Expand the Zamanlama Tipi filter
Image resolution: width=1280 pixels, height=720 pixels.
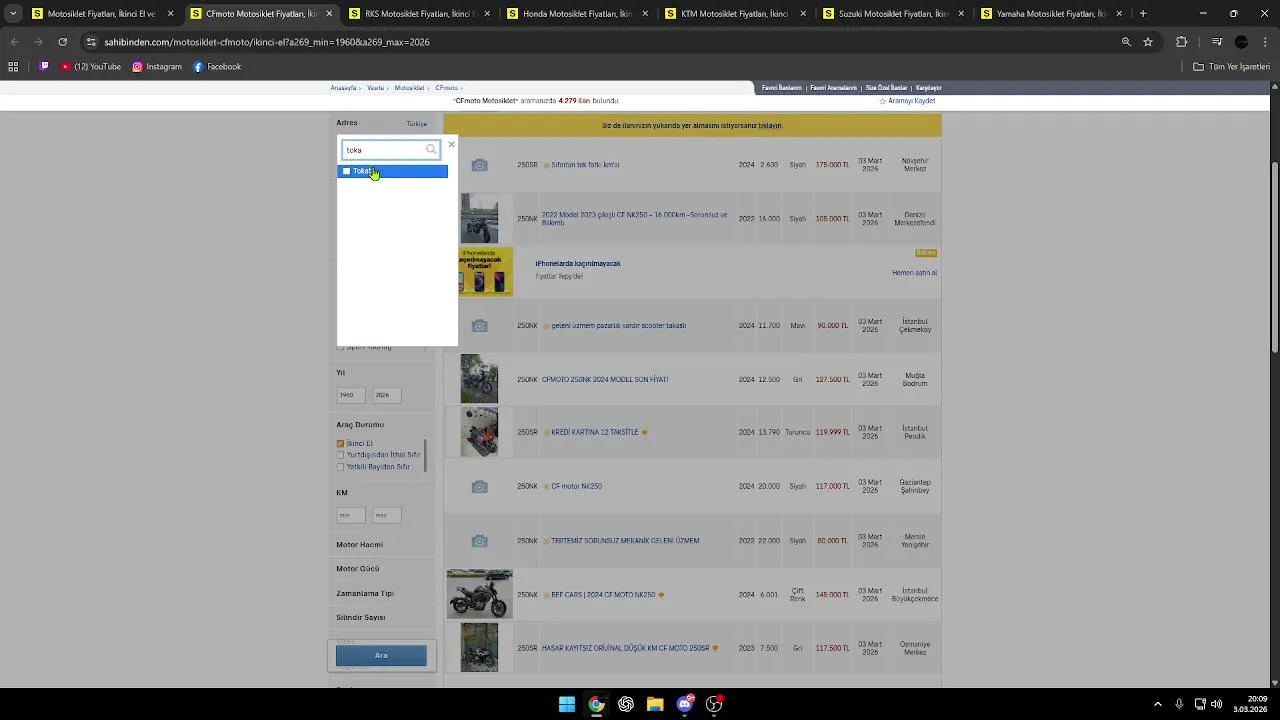365,594
